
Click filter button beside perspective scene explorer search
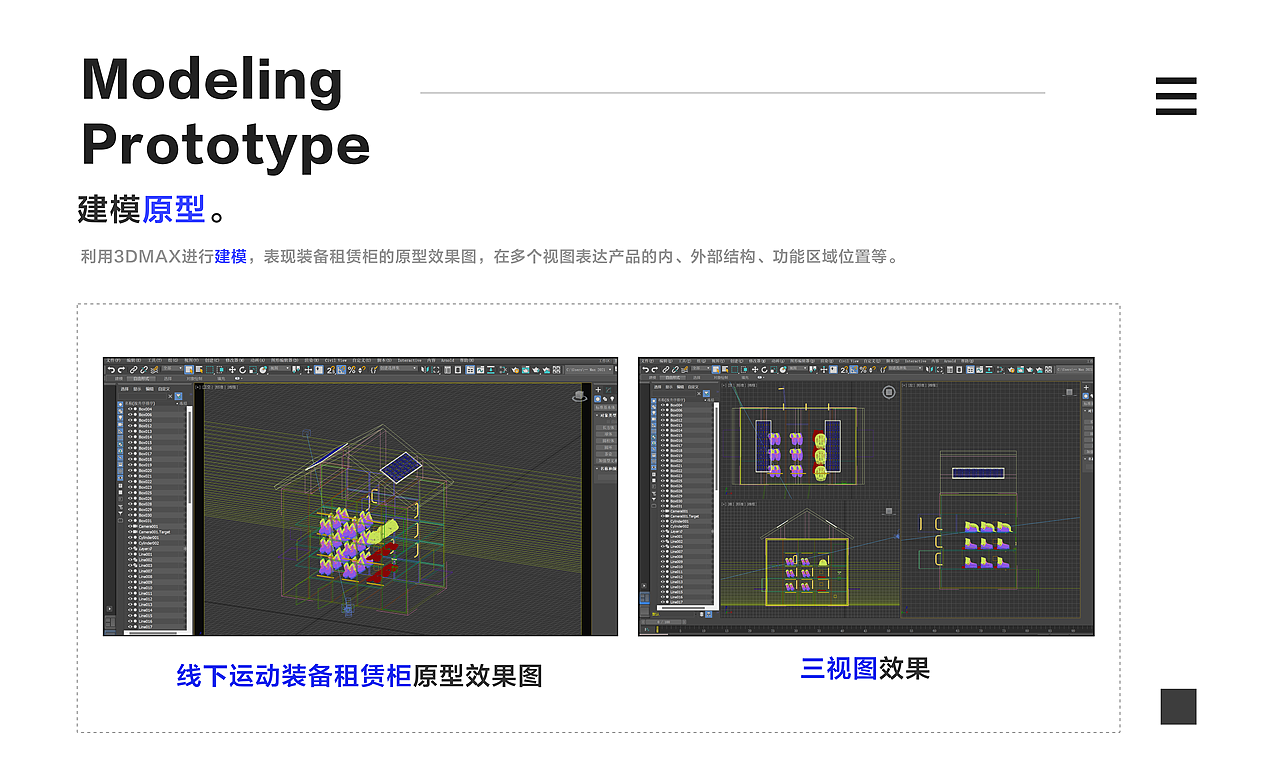click(178, 396)
